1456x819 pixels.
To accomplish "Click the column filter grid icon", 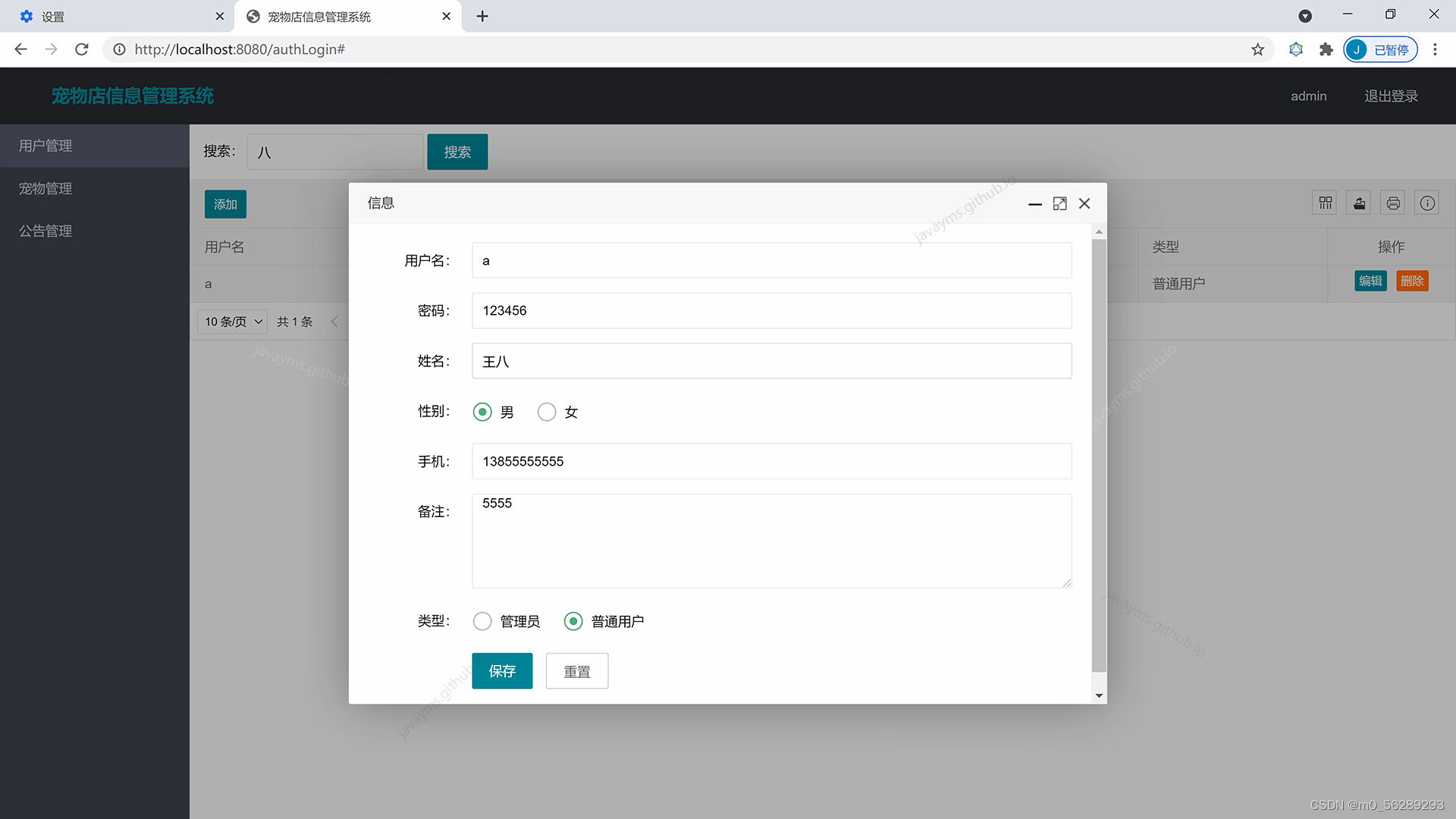I will pos(1325,203).
